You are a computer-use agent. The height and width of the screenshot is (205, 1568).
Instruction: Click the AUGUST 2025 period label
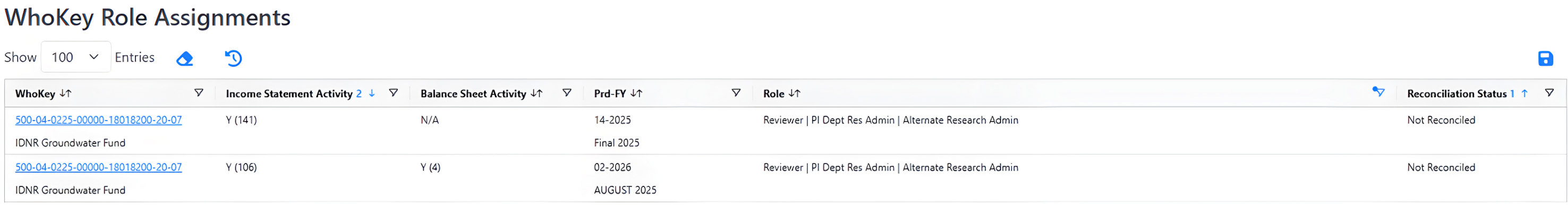coord(625,191)
